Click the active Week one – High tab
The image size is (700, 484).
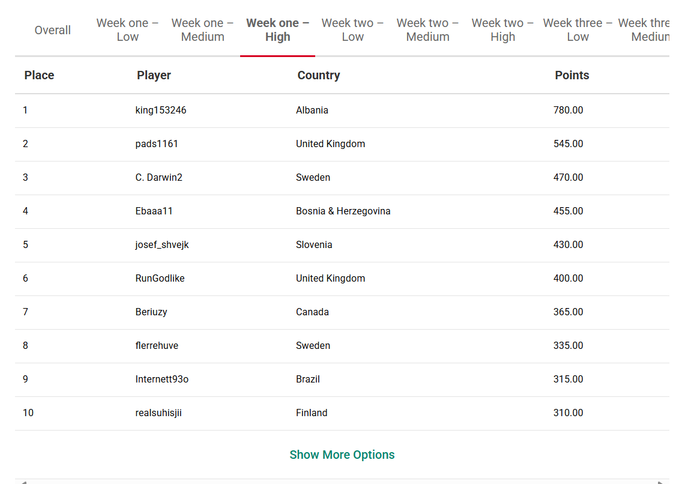click(278, 30)
